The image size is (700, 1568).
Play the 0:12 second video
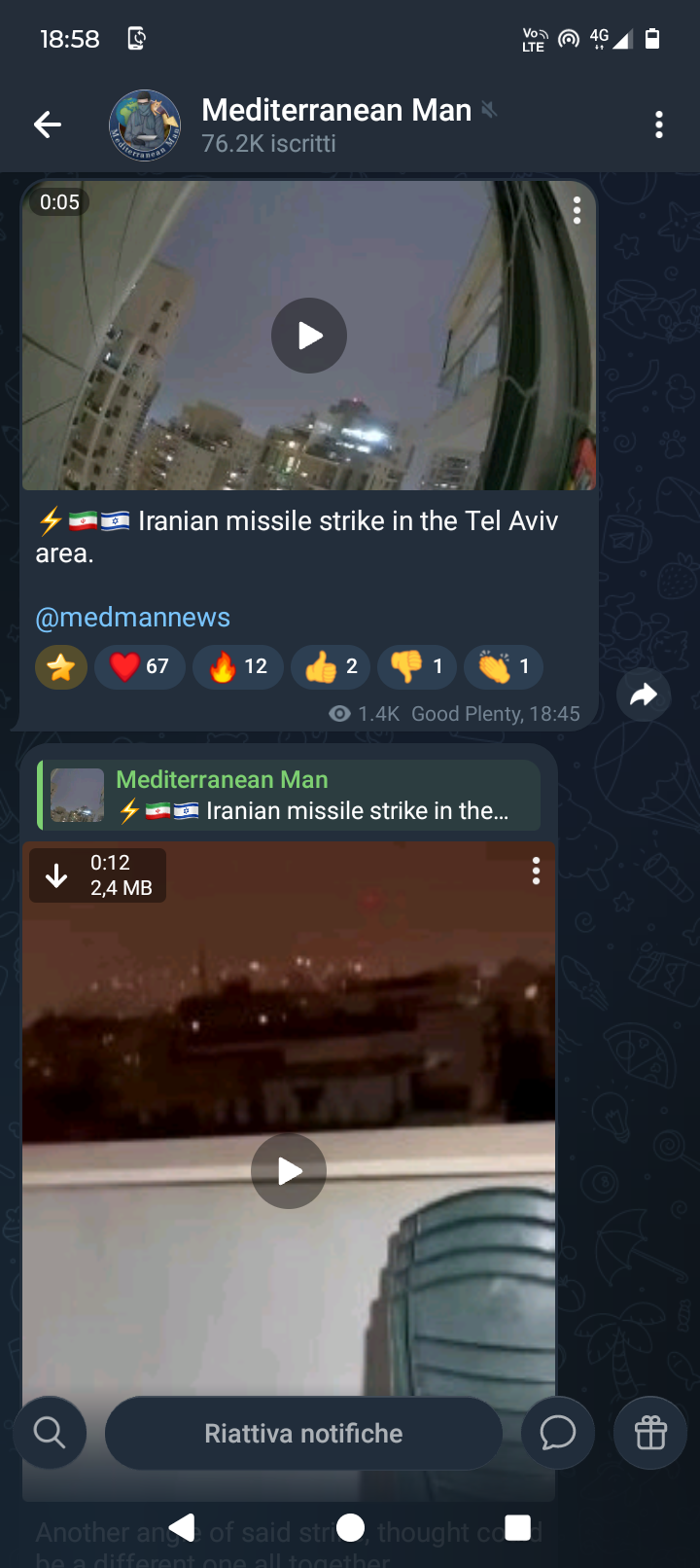(x=289, y=1171)
